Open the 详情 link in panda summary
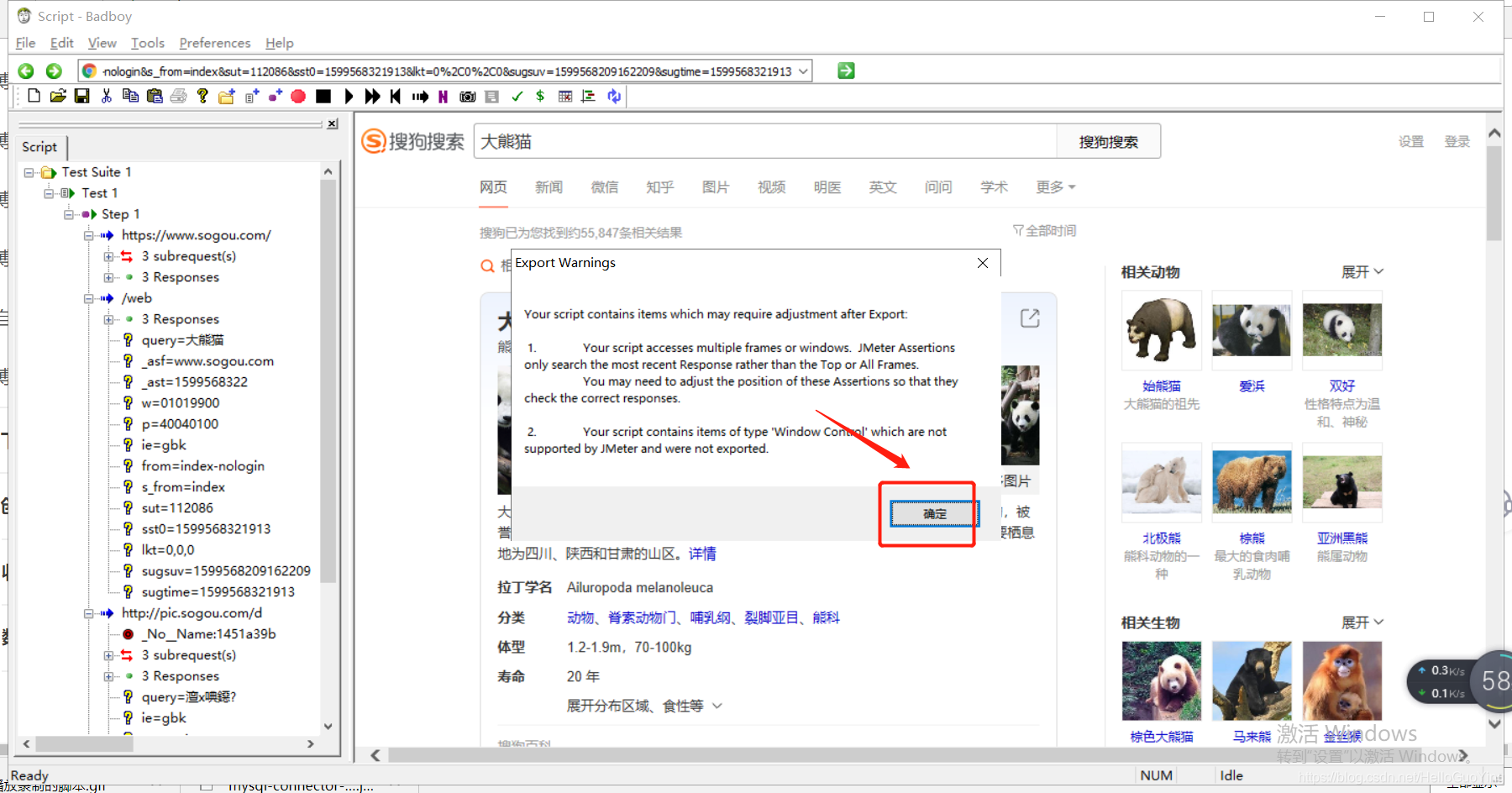 pyautogui.click(x=702, y=554)
